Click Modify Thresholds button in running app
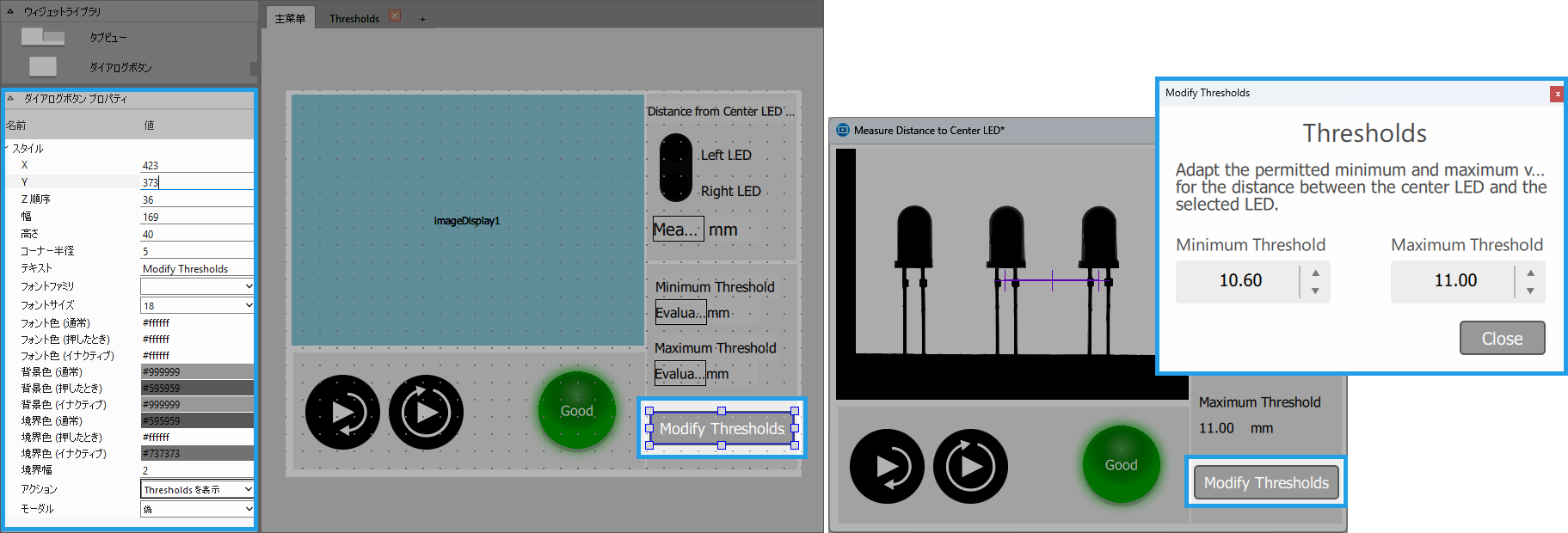Screen dimensions: 1568x533 1265,483
